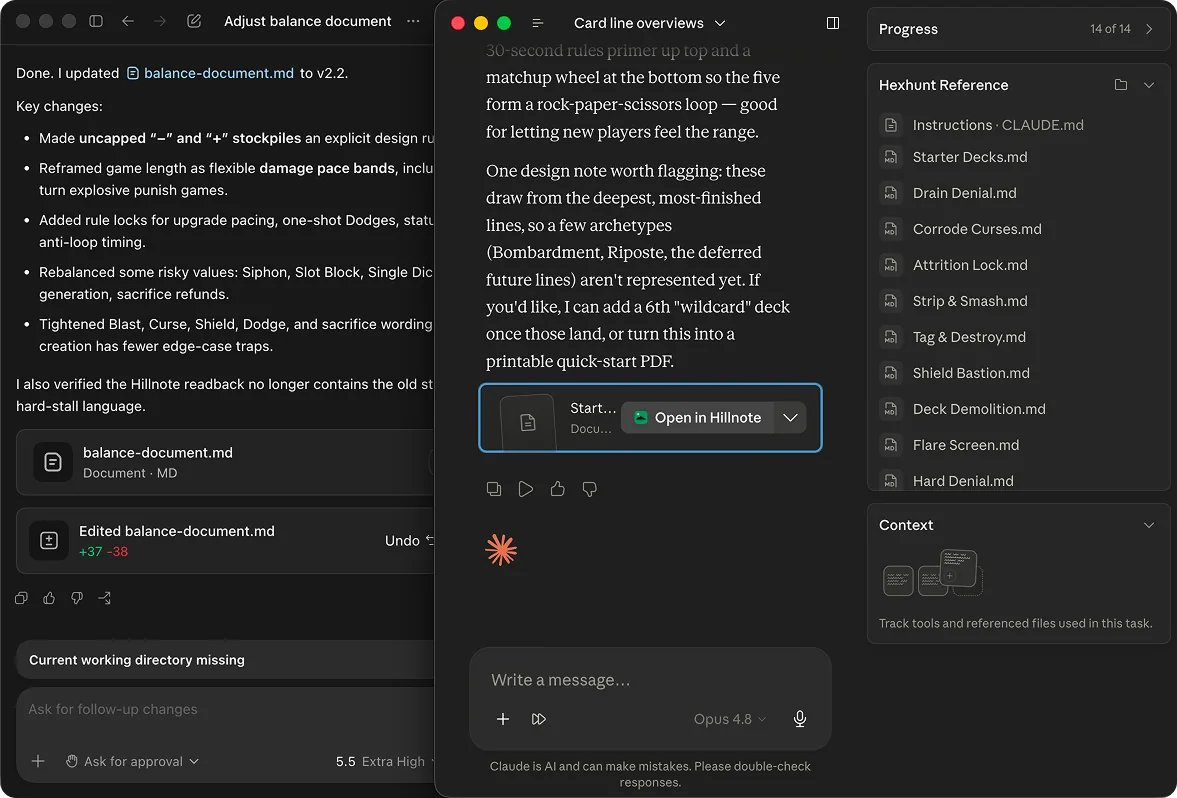Image resolution: width=1177 pixels, height=798 pixels.
Task: Open Attrition Lock.md file
Action: 953,265
